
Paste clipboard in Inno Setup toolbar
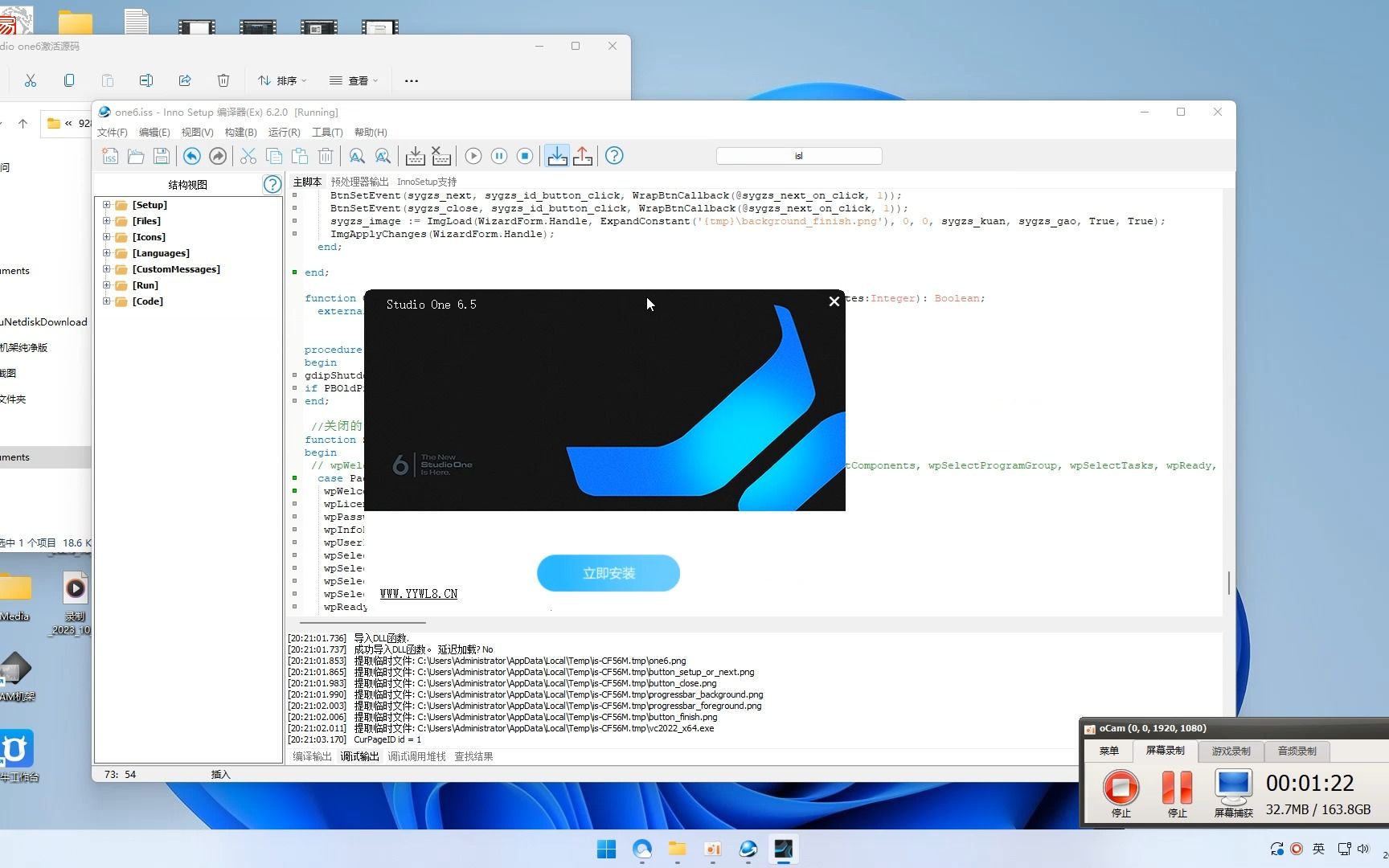(300, 156)
